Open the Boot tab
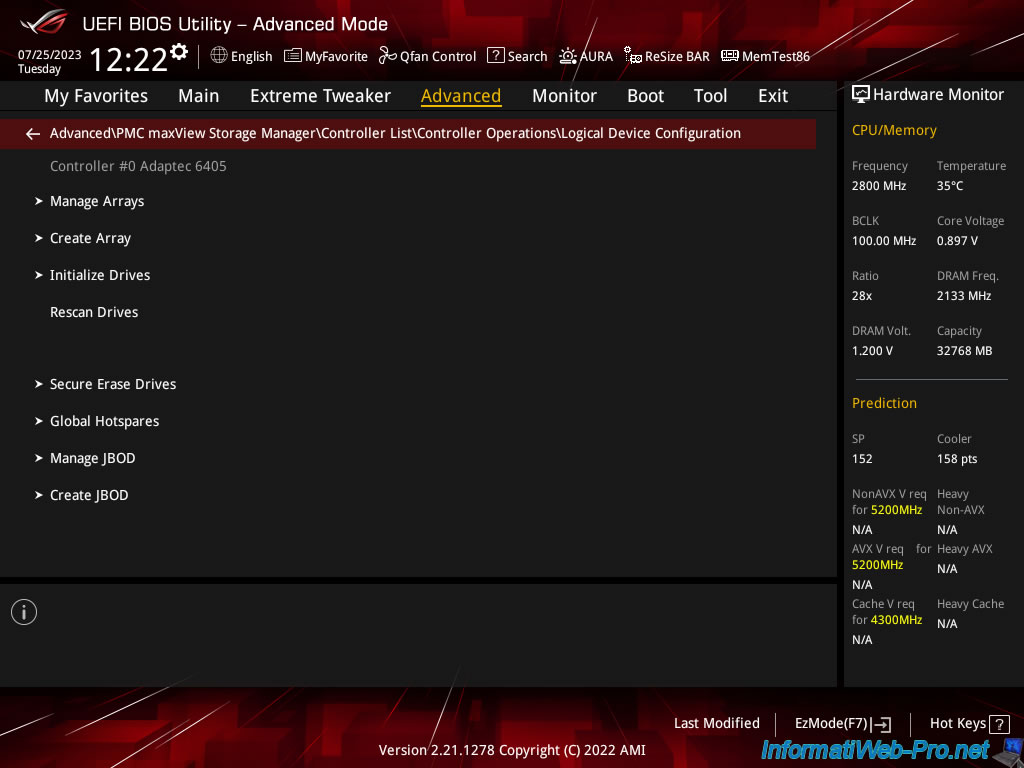The height and width of the screenshot is (768, 1024). 645,96
